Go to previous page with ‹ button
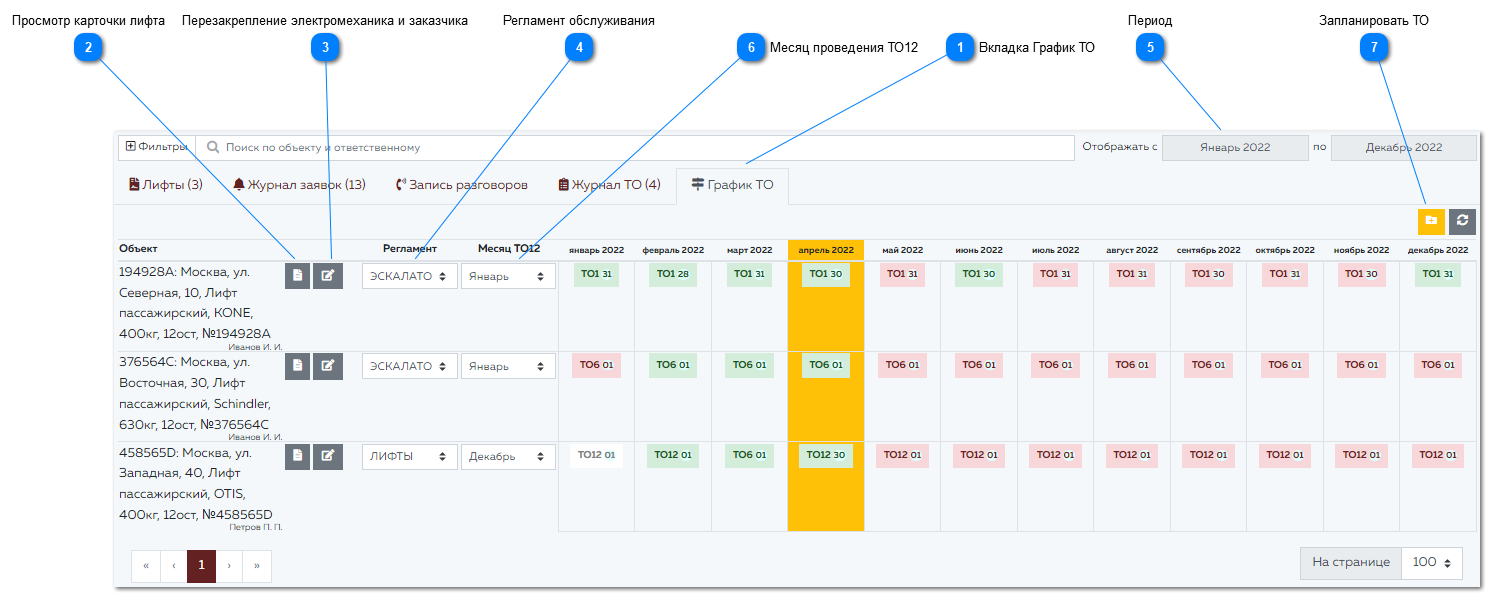Screen dimensions: 1491x596 [x=173, y=566]
